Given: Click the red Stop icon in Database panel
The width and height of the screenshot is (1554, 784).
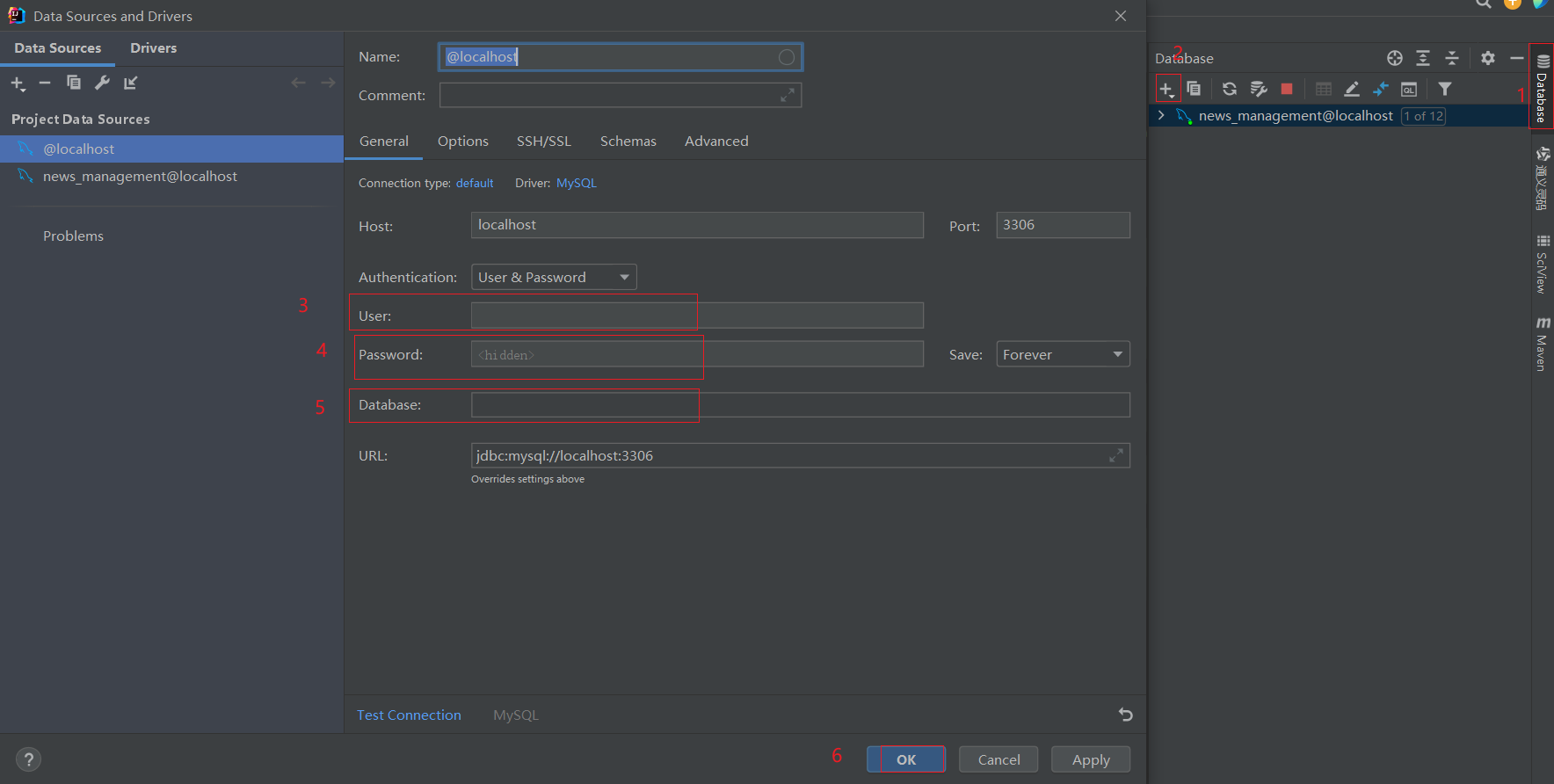Looking at the screenshot, I should tap(1287, 89).
